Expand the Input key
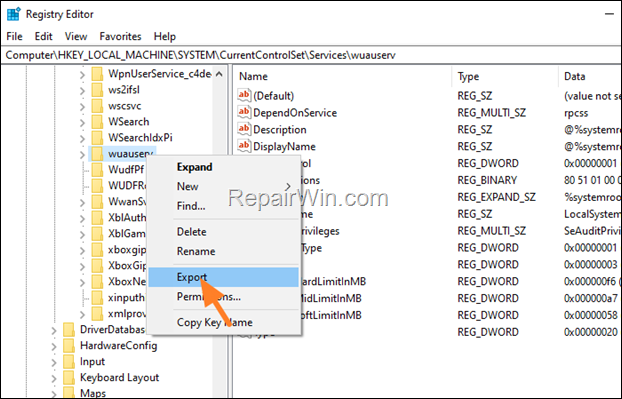This screenshot has height=399, width=622. tap(54, 362)
